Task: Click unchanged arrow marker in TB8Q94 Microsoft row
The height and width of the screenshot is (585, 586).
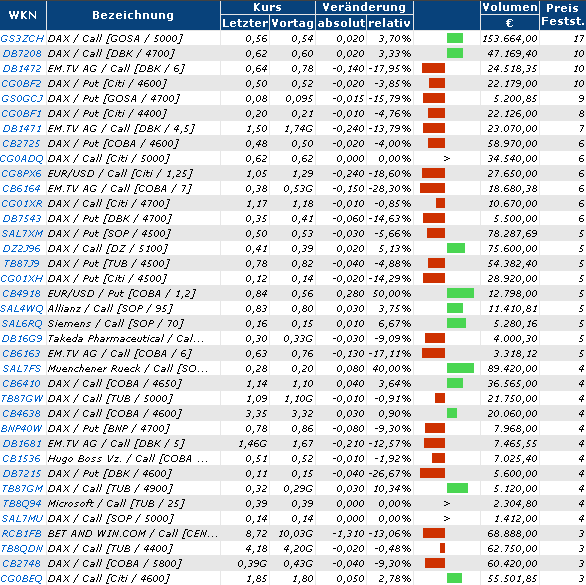Action: [447, 504]
